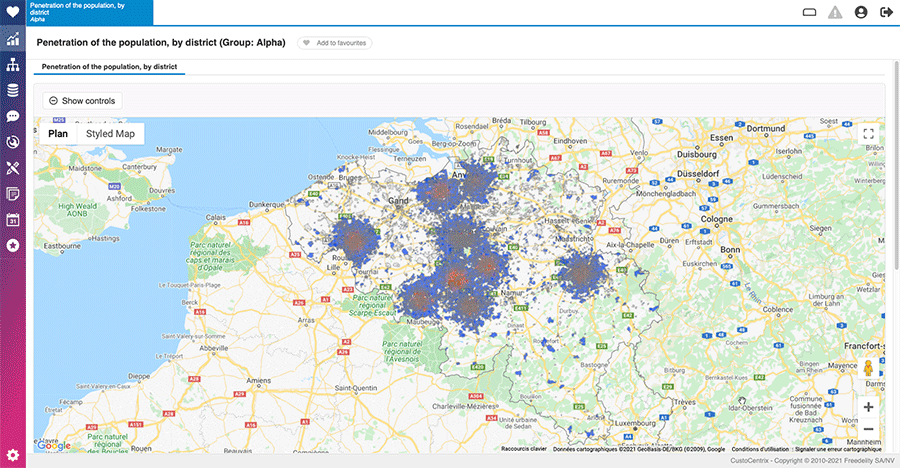Viewport: 900px width, 468px height.
Task: Zoom out on the map
Action: (868, 429)
